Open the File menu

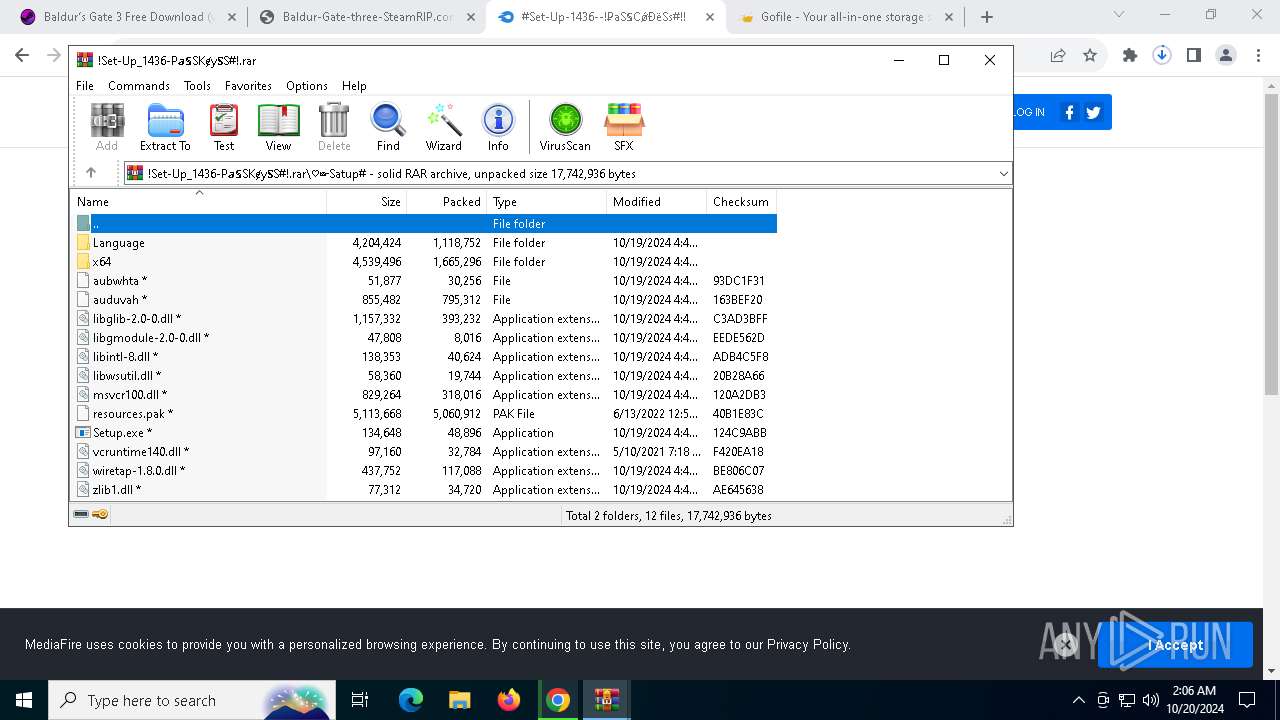85,86
